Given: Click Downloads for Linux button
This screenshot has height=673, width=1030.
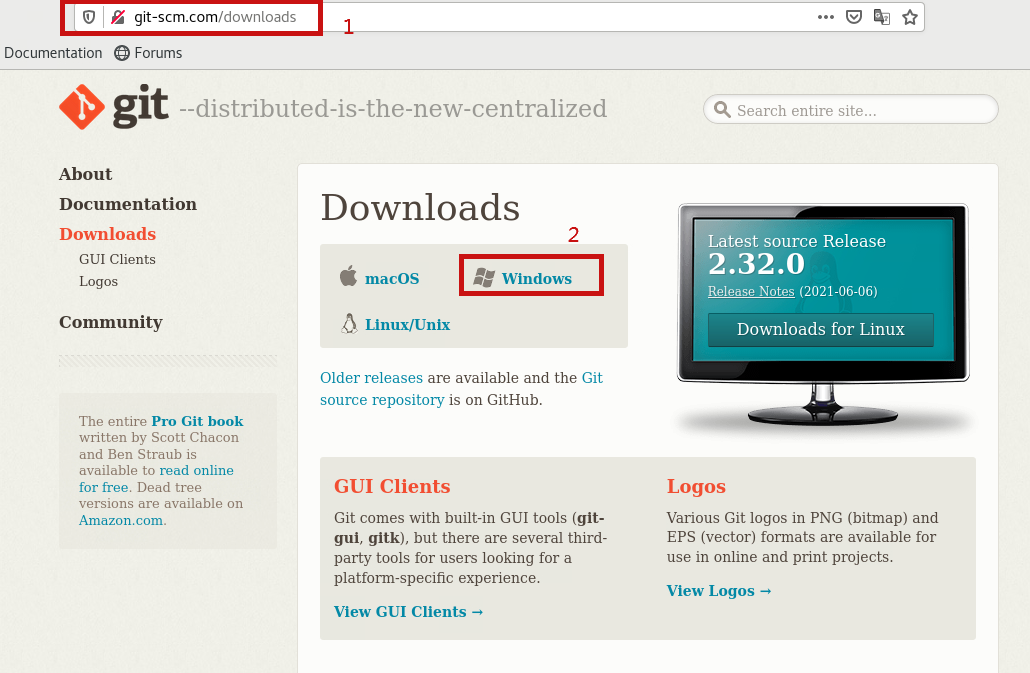Looking at the screenshot, I should pyautogui.click(x=820, y=330).
